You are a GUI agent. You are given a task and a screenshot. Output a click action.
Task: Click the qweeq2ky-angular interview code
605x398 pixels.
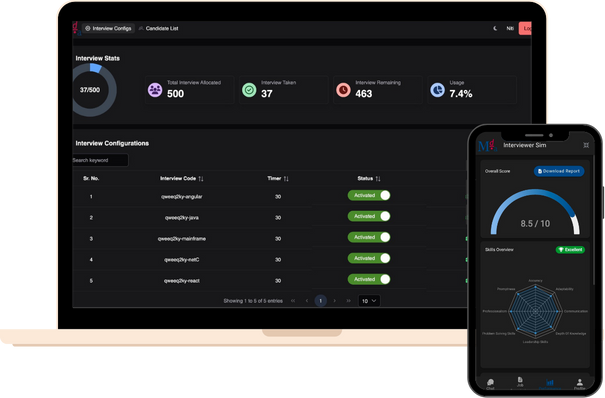[182, 197]
